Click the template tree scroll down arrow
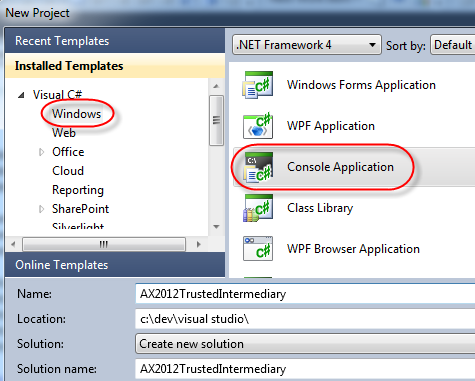The height and width of the screenshot is (381, 475). pos(216,227)
